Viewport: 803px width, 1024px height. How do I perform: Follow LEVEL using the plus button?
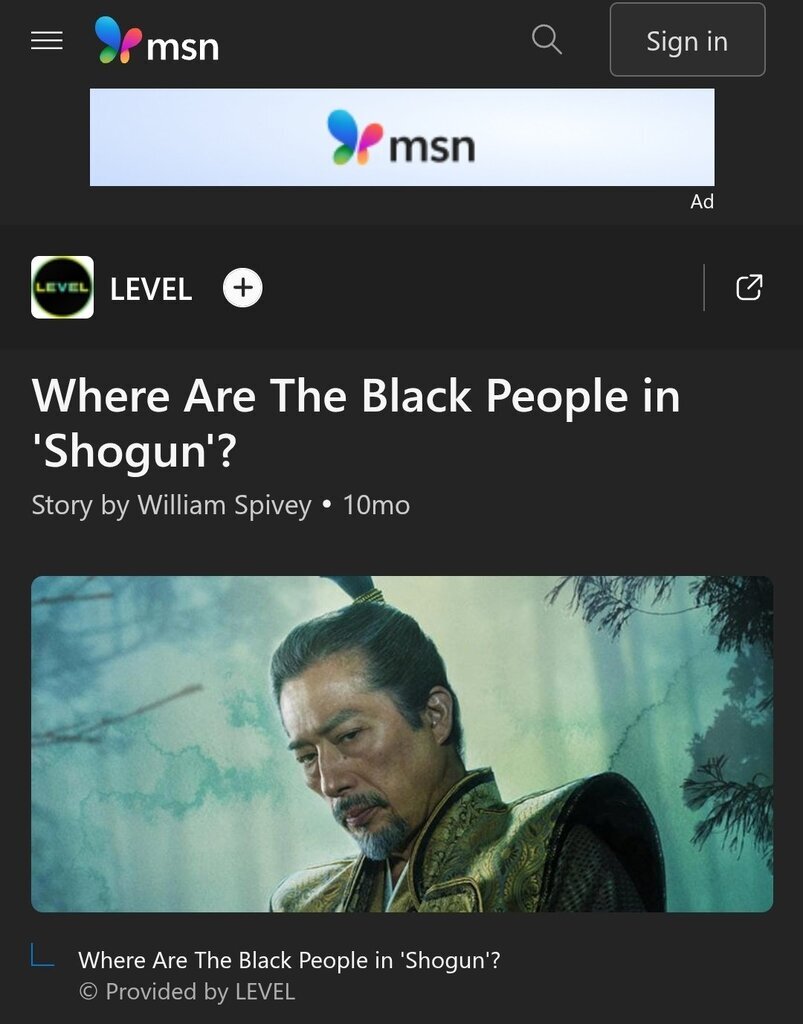[243, 287]
